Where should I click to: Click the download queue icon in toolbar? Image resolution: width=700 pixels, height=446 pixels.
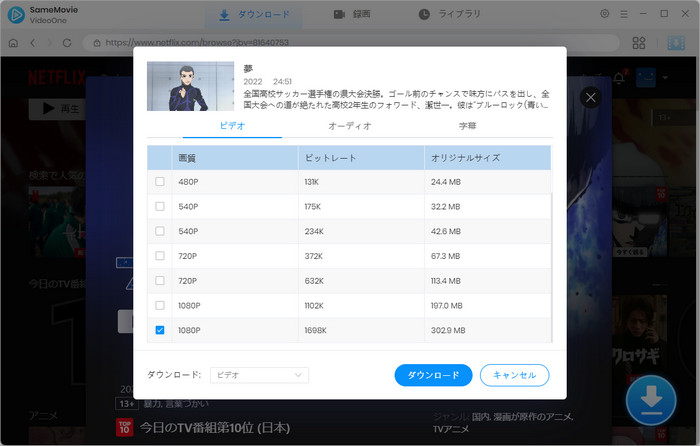click(x=676, y=43)
